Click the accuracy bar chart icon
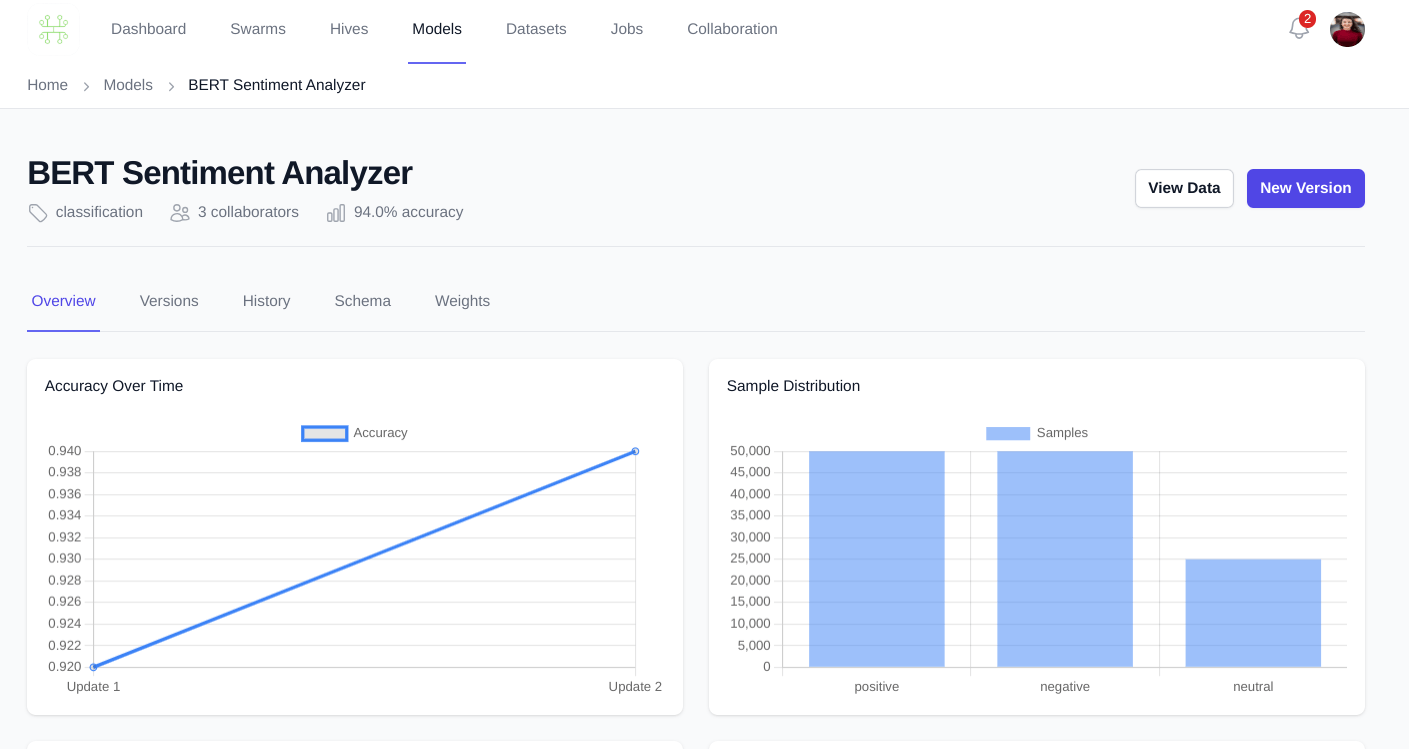Screen dimensions: 1409x749 click(x=336, y=213)
